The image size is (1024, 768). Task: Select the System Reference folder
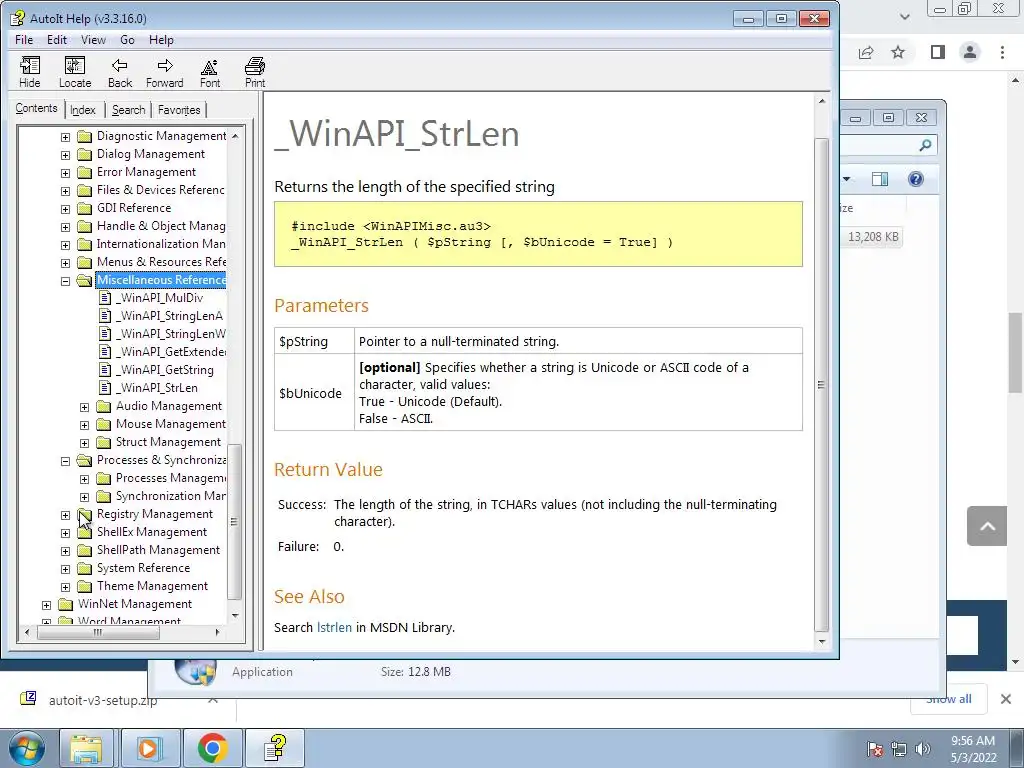[144, 568]
